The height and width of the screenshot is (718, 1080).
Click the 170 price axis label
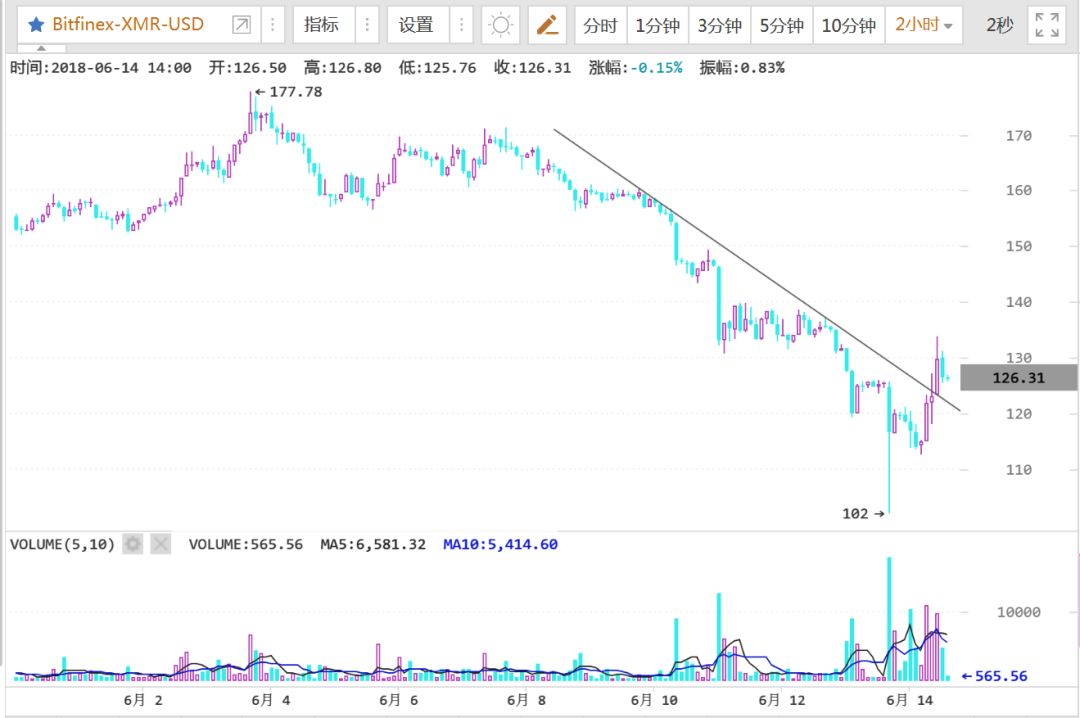point(1019,136)
